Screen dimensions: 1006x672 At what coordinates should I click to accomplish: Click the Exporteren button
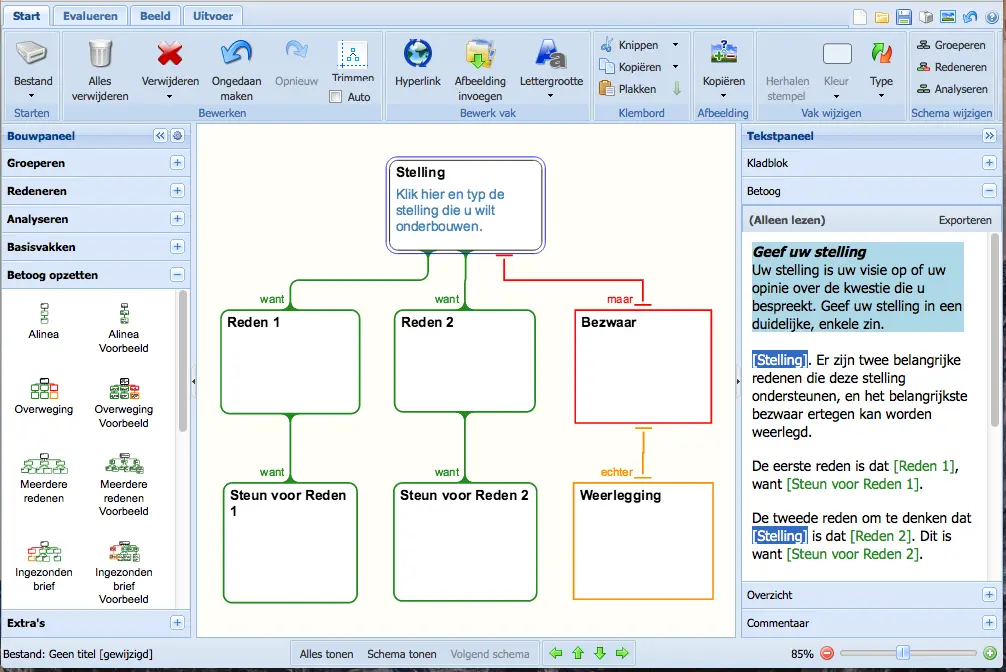point(965,220)
